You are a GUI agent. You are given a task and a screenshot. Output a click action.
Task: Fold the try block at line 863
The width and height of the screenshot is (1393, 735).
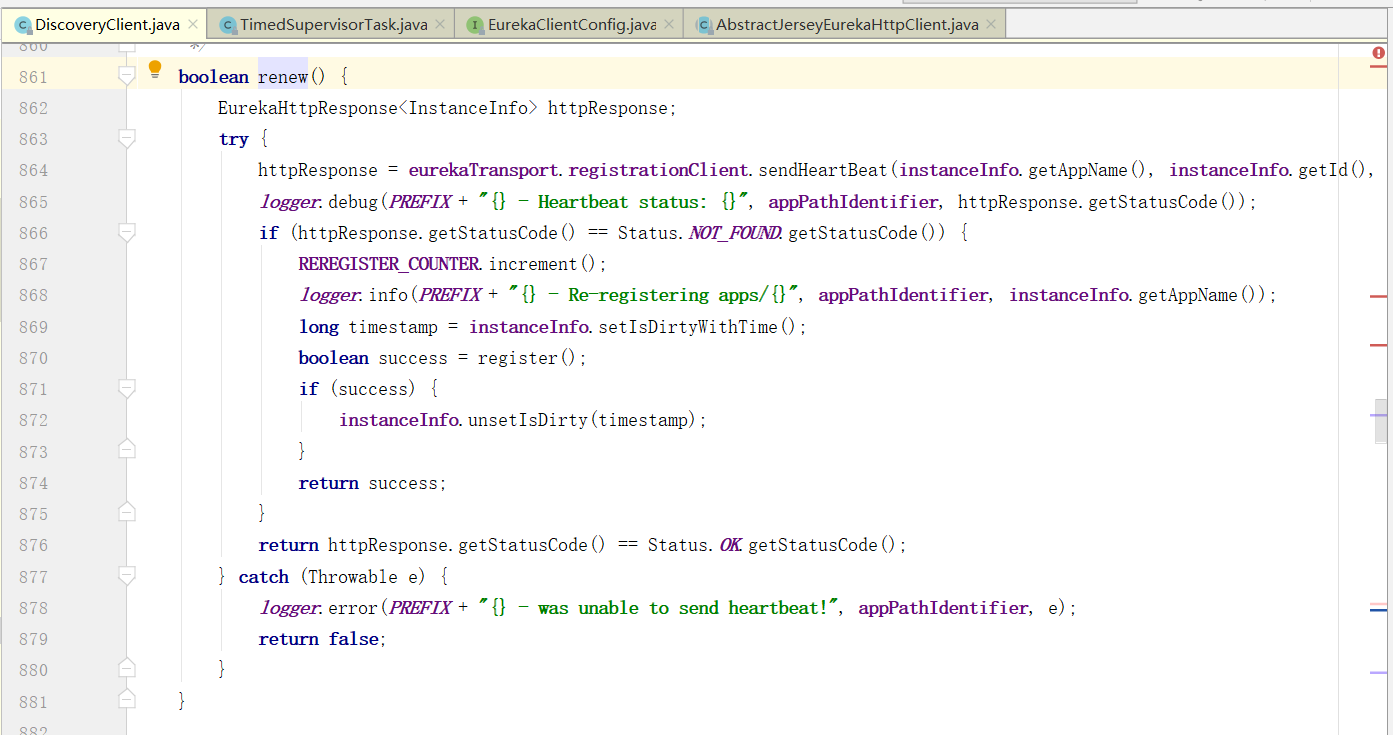[126, 139]
